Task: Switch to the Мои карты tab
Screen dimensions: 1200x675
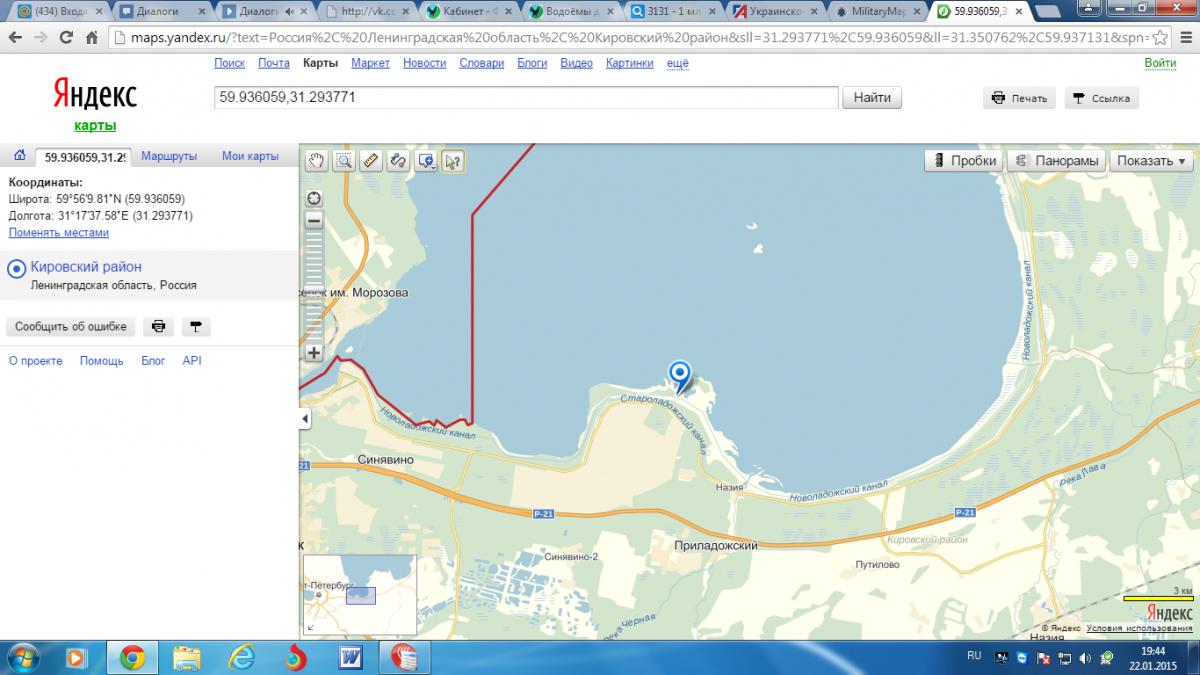Action: pos(250,157)
